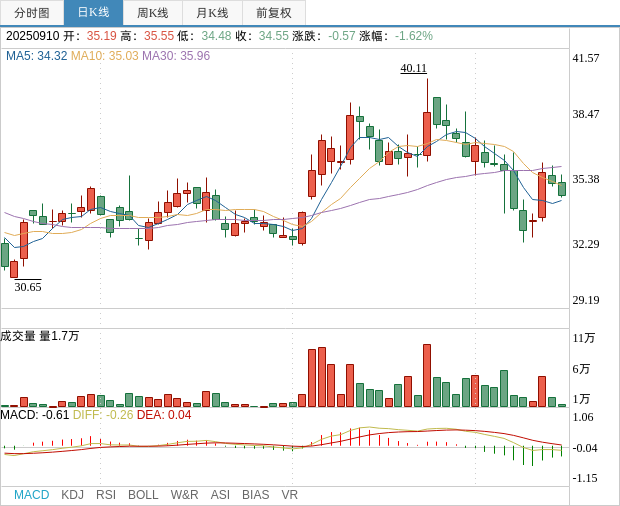Choose the BOLL indicator

143,495
